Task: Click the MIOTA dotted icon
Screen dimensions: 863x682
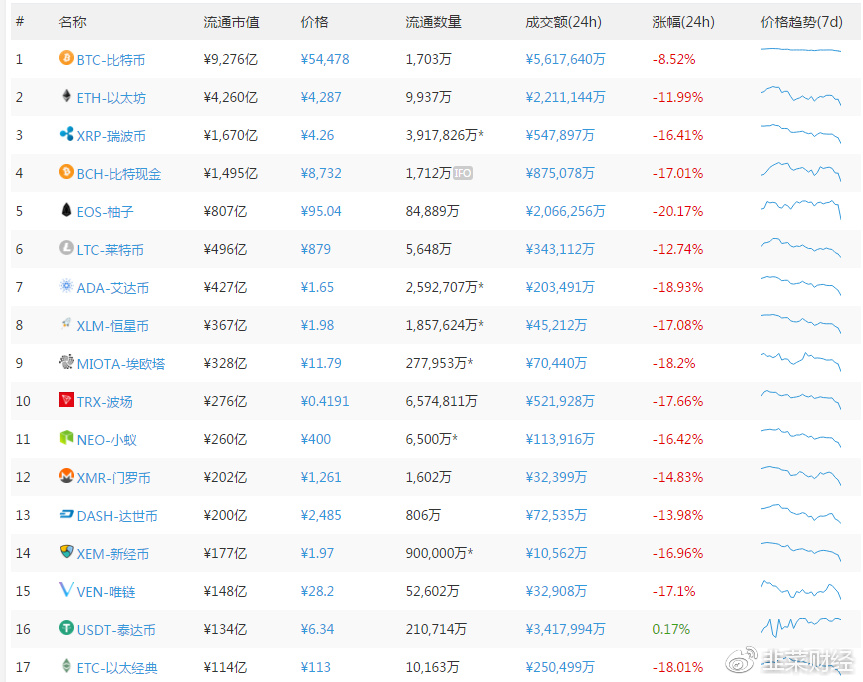Action: (66, 362)
